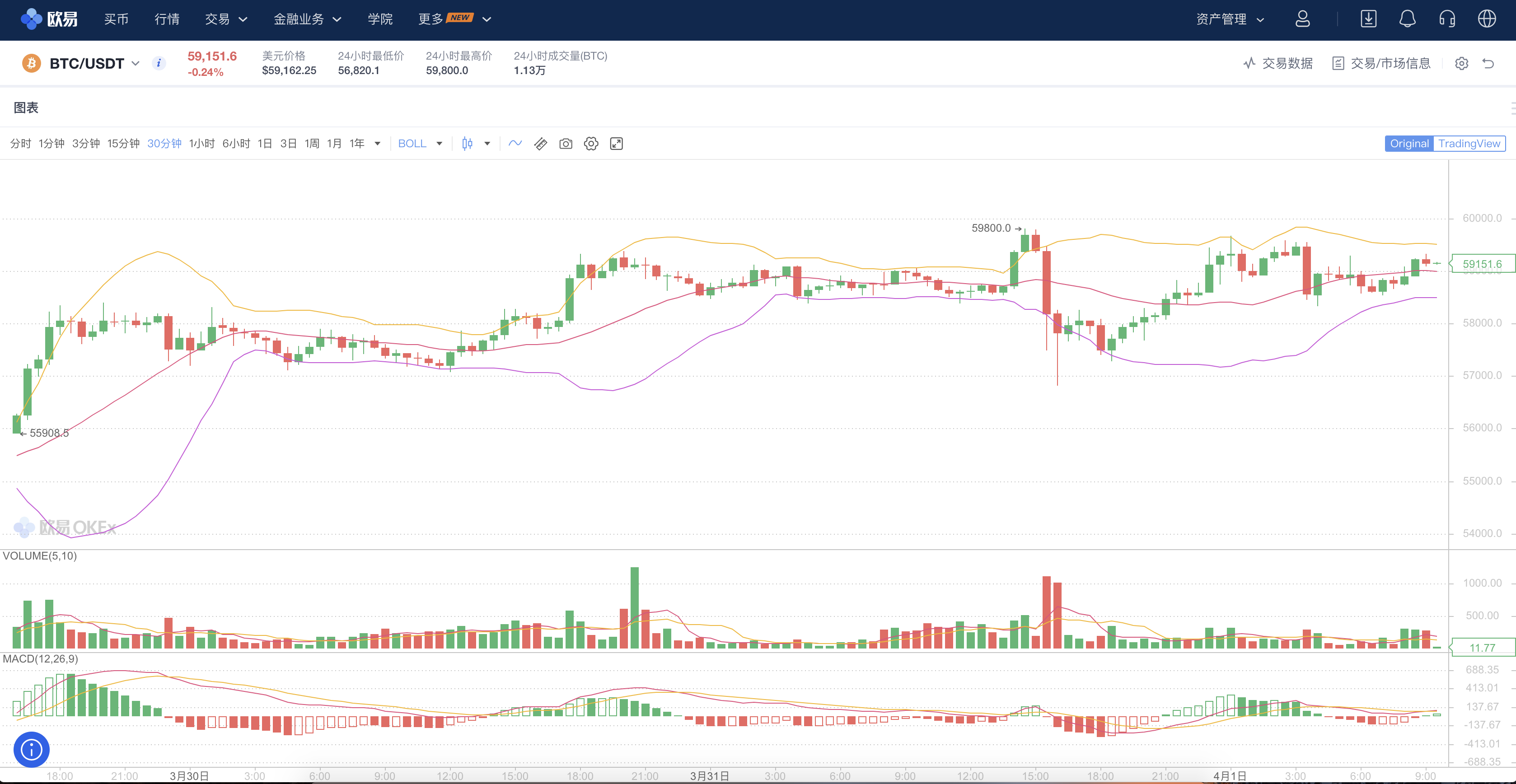This screenshot has height=784, width=1516.
Task: Open the BOLL indicator dropdown
Action: pyautogui.click(x=420, y=144)
